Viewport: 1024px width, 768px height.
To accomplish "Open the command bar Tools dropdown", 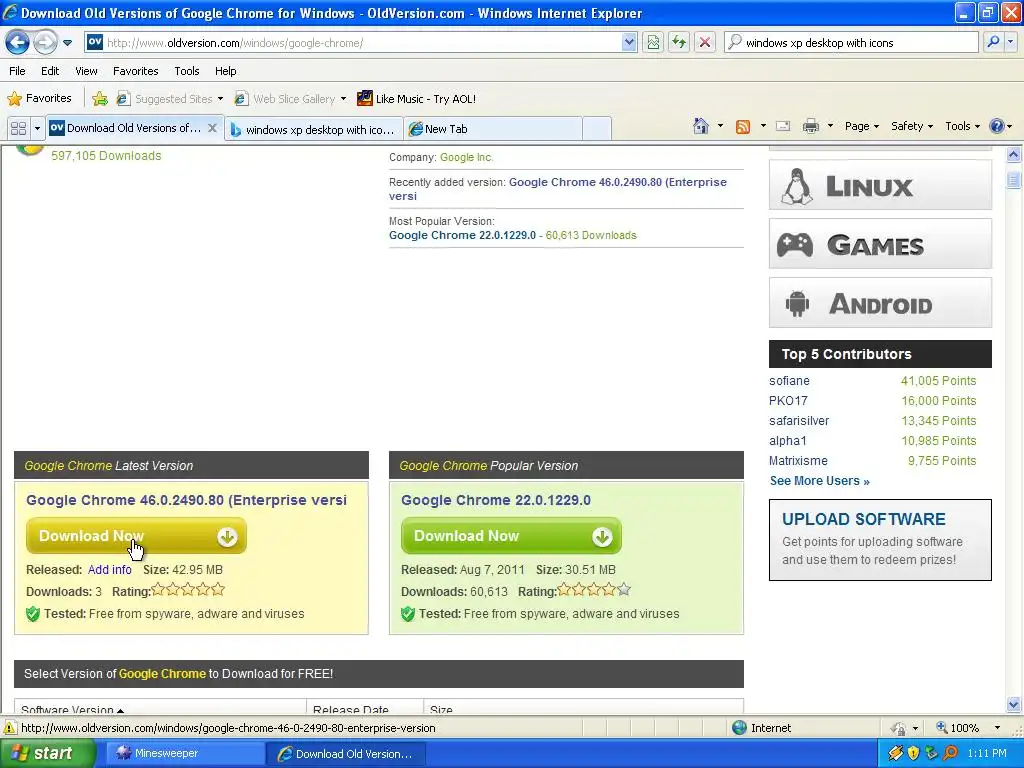I will (963, 126).
